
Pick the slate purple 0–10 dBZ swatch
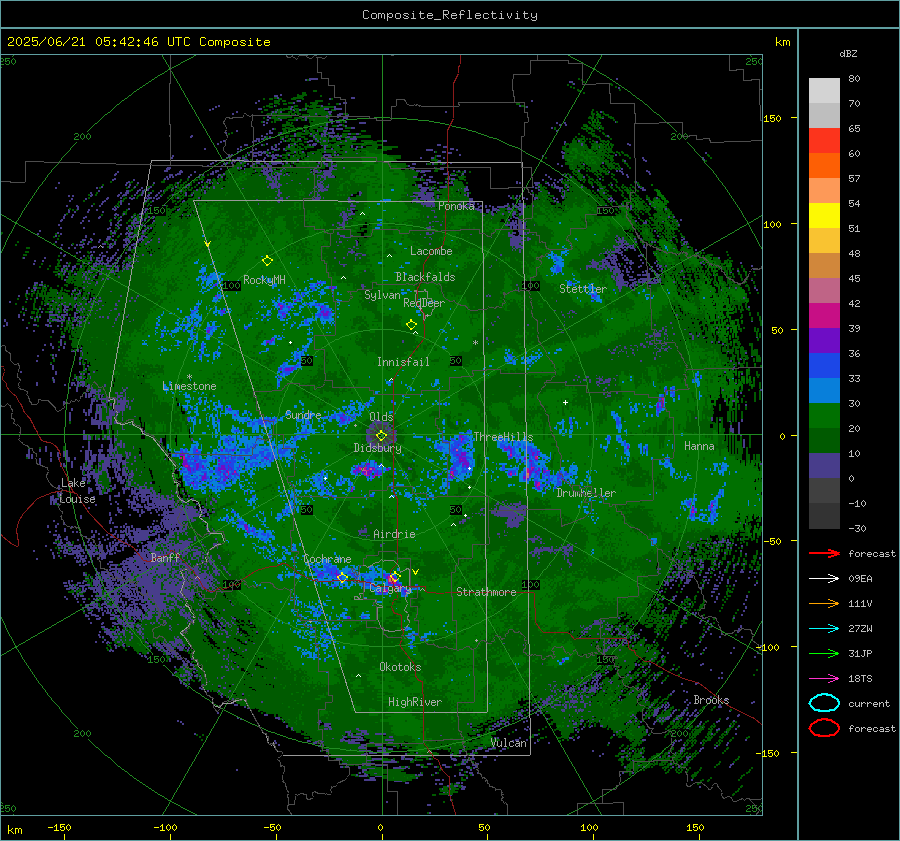click(824, 466)
